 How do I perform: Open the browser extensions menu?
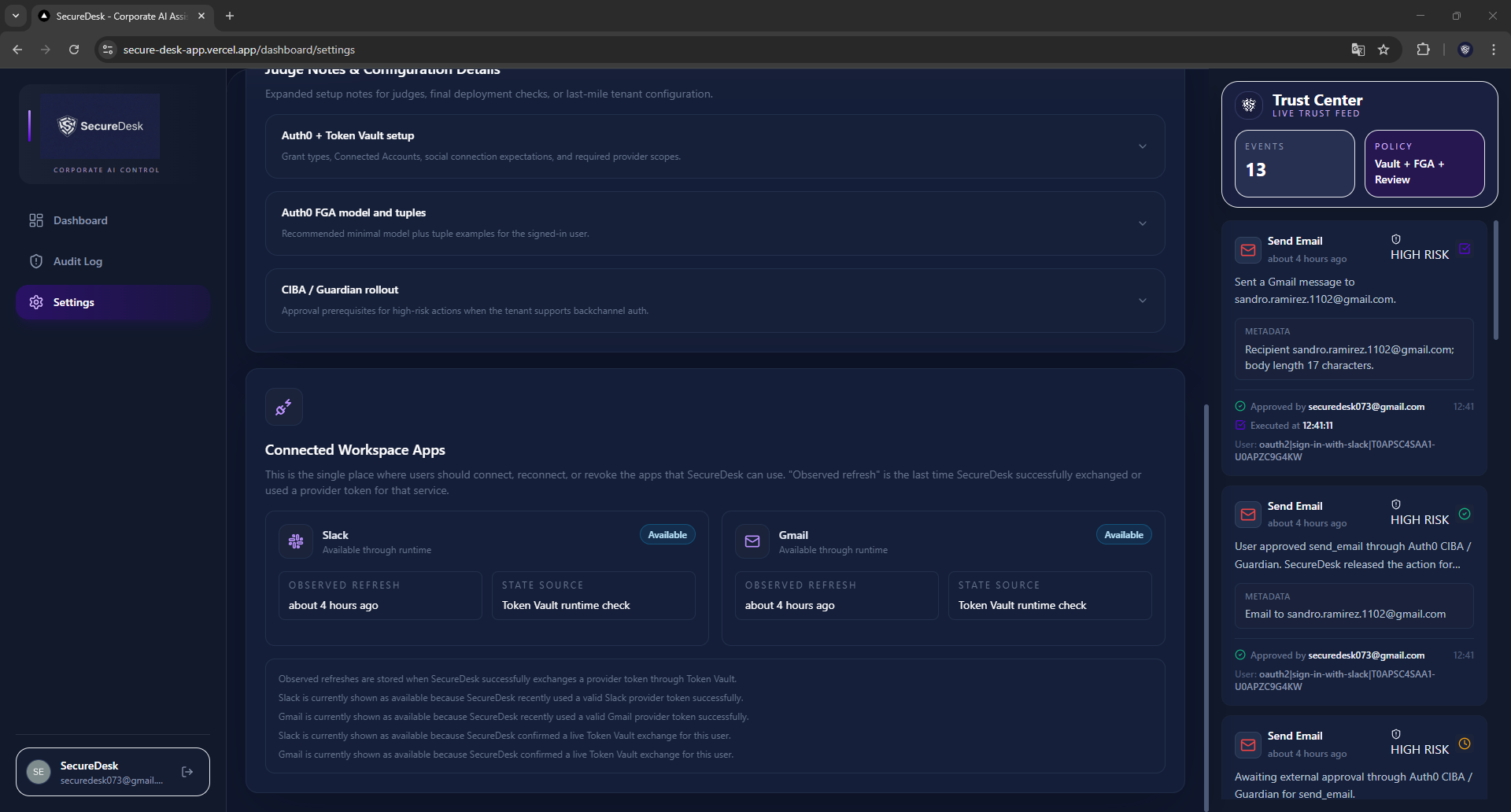pos(1423,50)
